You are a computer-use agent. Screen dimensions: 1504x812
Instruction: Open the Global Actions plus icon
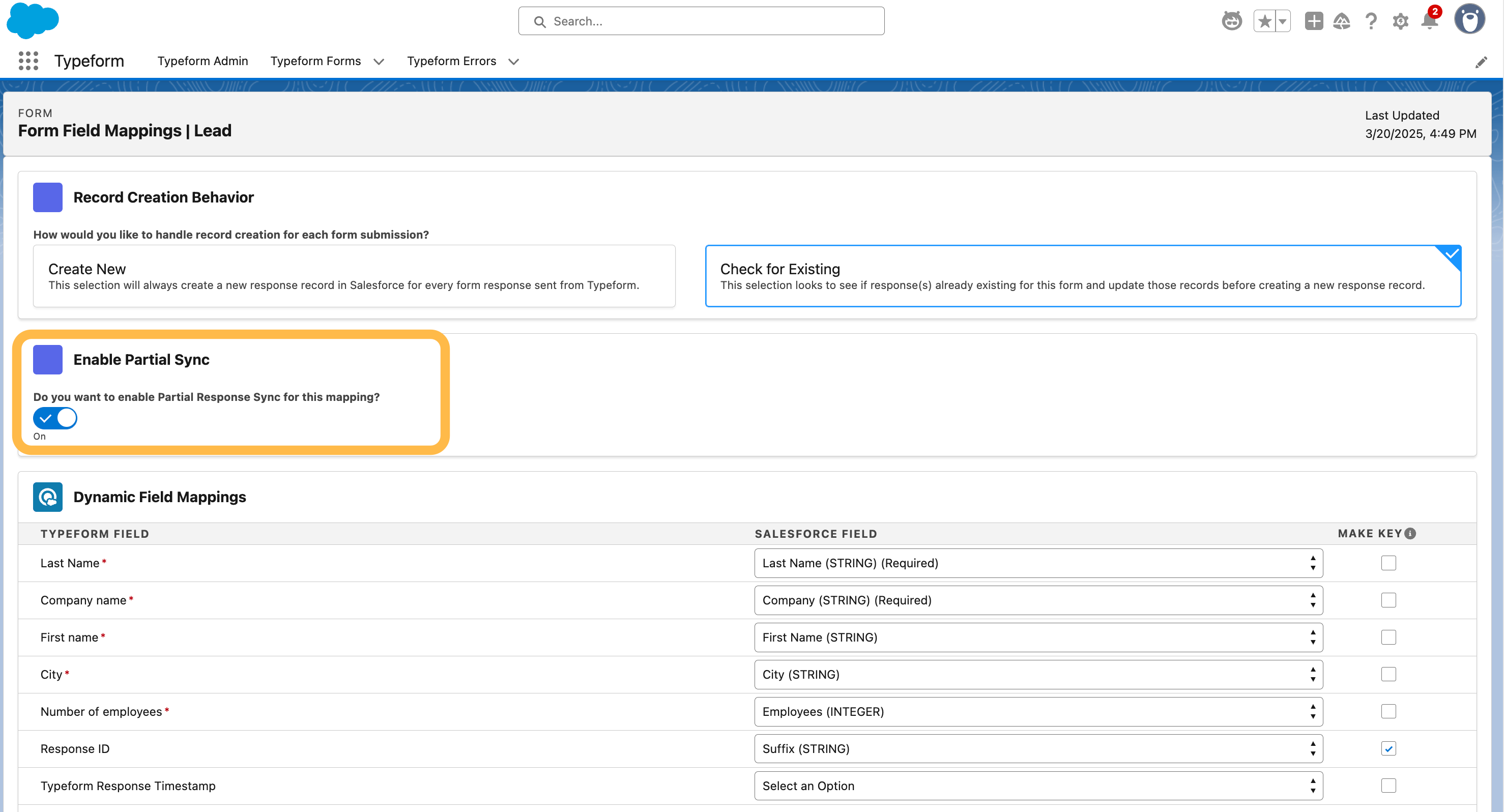[1314, 21]
